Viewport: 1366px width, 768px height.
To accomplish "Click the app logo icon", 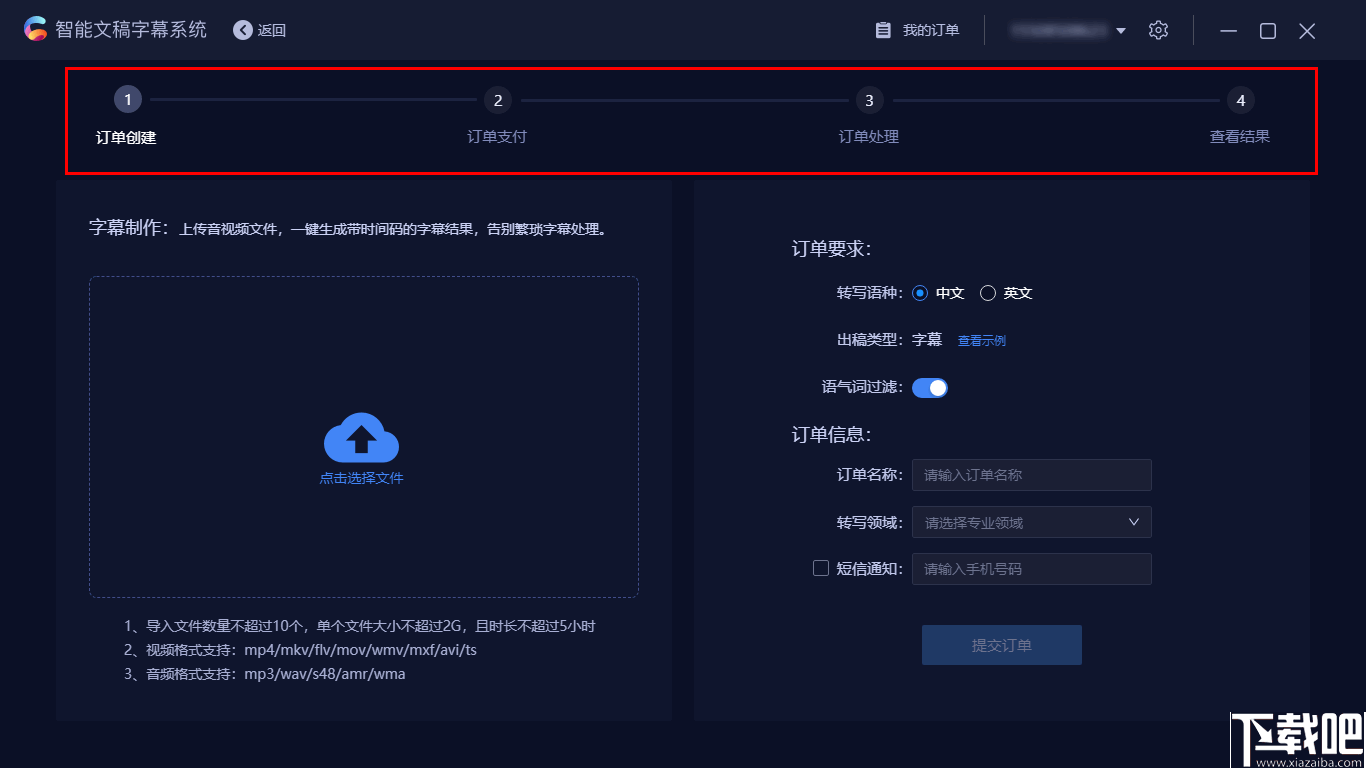I will pos(36,29).
